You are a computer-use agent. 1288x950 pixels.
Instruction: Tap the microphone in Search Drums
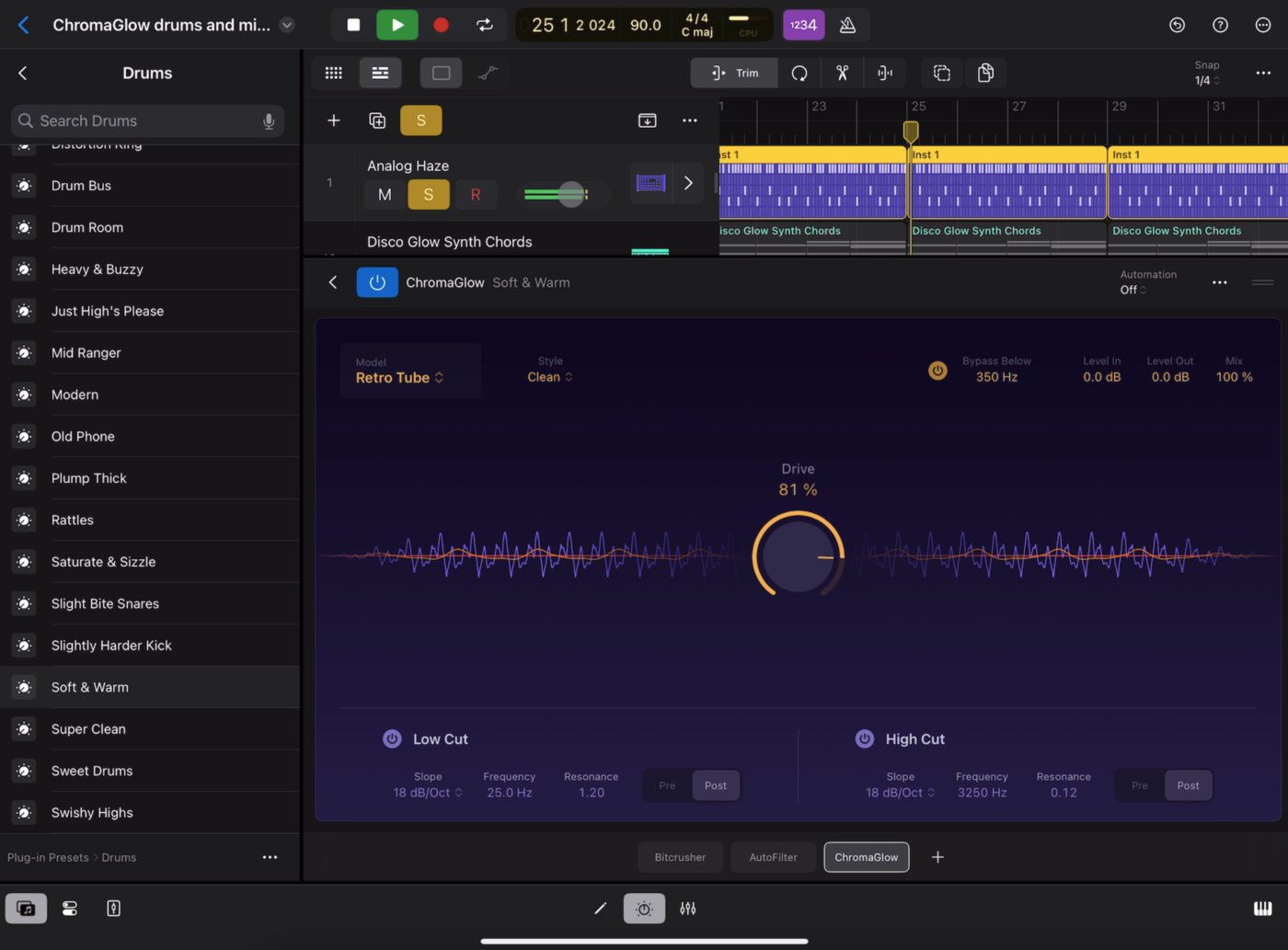point(269,120)
